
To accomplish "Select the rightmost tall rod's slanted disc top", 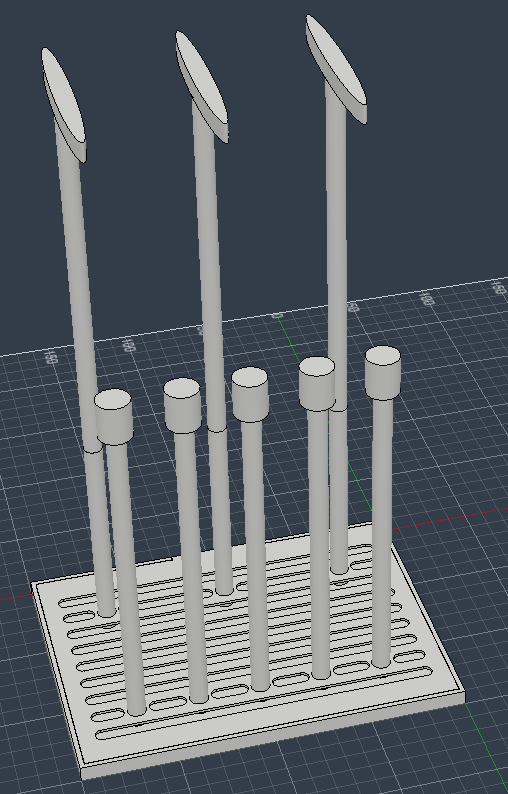I will point(336,69).
